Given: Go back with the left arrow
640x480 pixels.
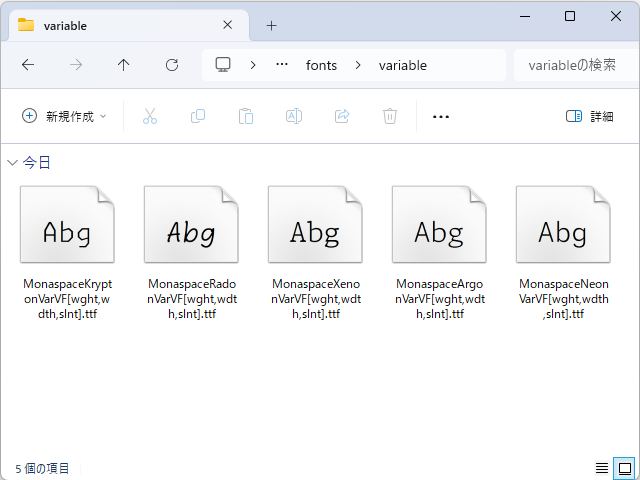Looking at the screenshot, I should tap(28, 65).
